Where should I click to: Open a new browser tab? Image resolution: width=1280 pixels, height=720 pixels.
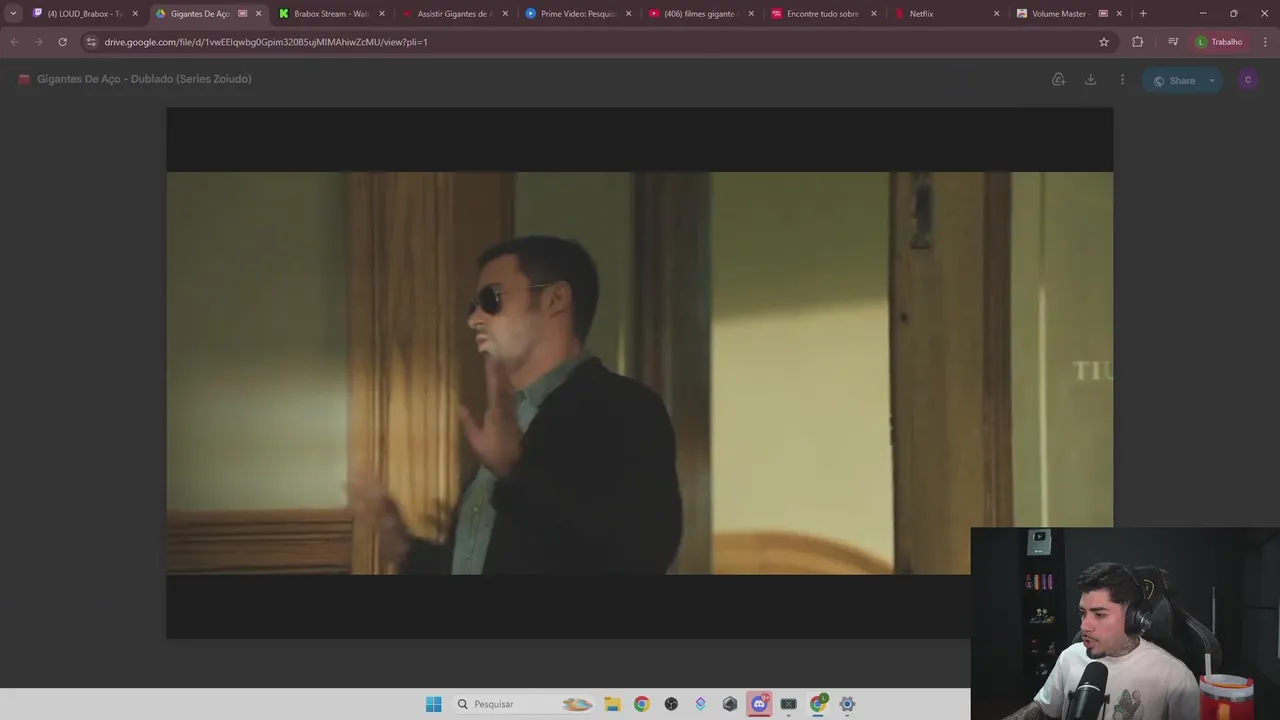[1143, 14]
